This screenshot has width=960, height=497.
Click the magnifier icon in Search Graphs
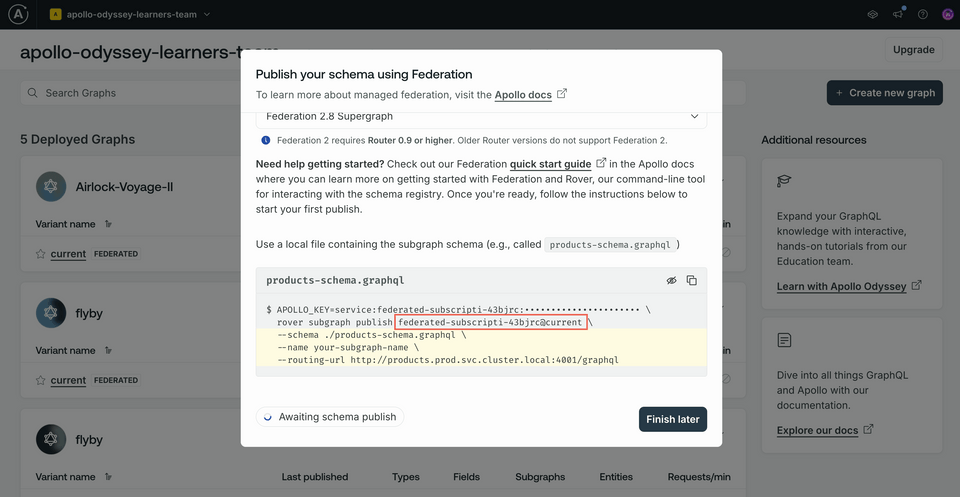(32, 93)
